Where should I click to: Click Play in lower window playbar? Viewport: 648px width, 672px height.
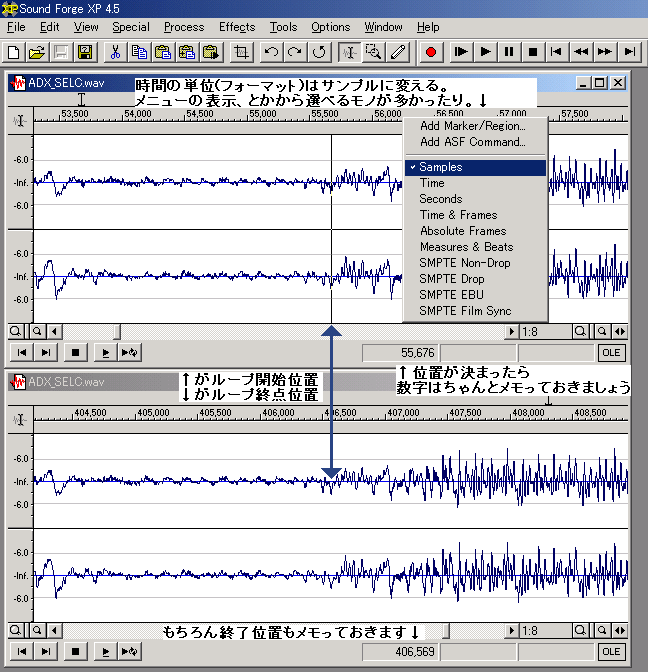[105, 652]
